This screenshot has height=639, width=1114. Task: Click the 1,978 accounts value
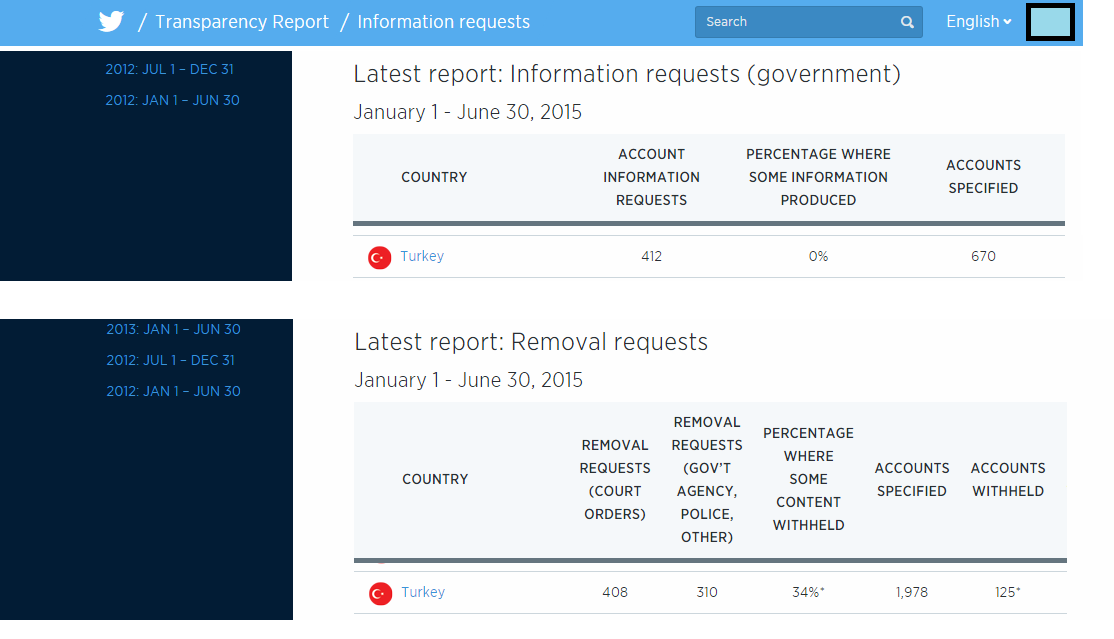912,592
